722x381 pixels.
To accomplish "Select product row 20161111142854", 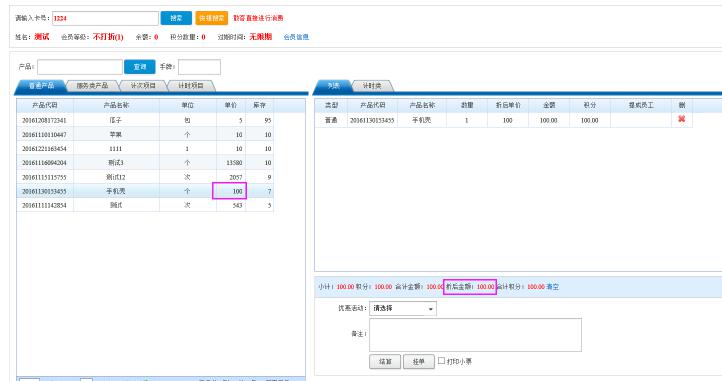I will [x=145, y=205].
